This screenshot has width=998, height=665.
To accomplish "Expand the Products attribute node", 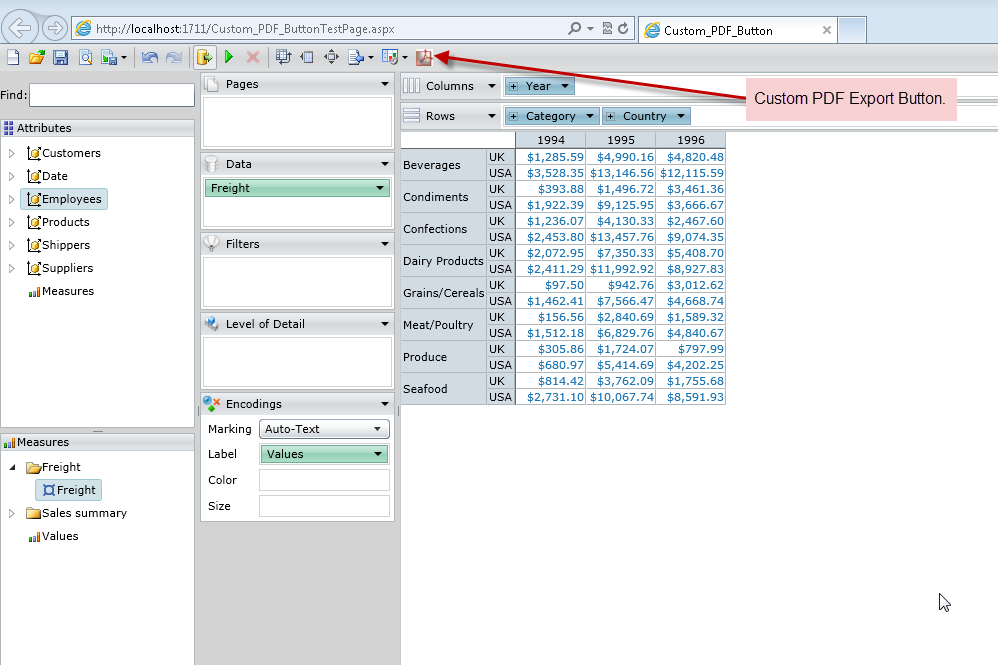I will pos(11,222).
